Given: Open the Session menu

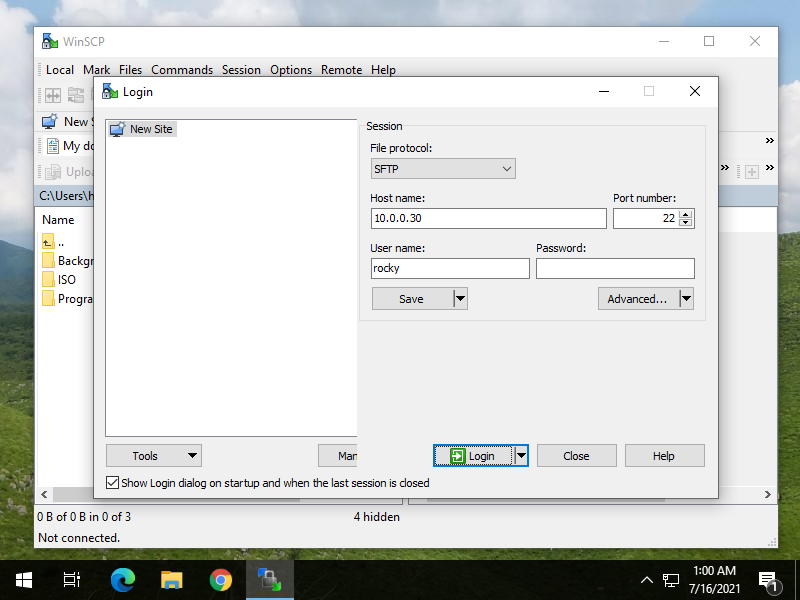Looking at the screenshot, I should click(241, 70).
